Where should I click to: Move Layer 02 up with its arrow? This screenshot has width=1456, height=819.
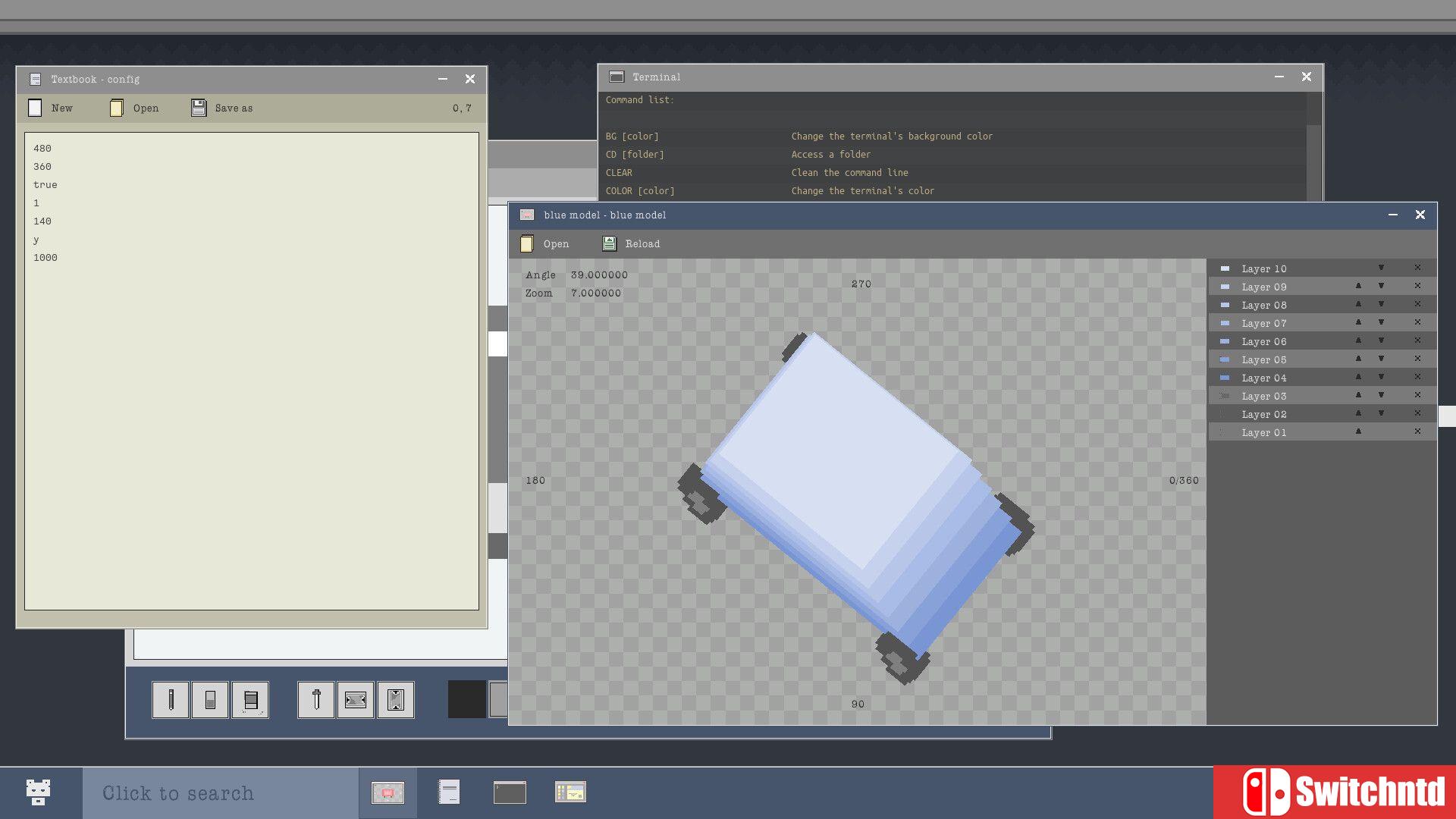click(x=1358, y=413)
